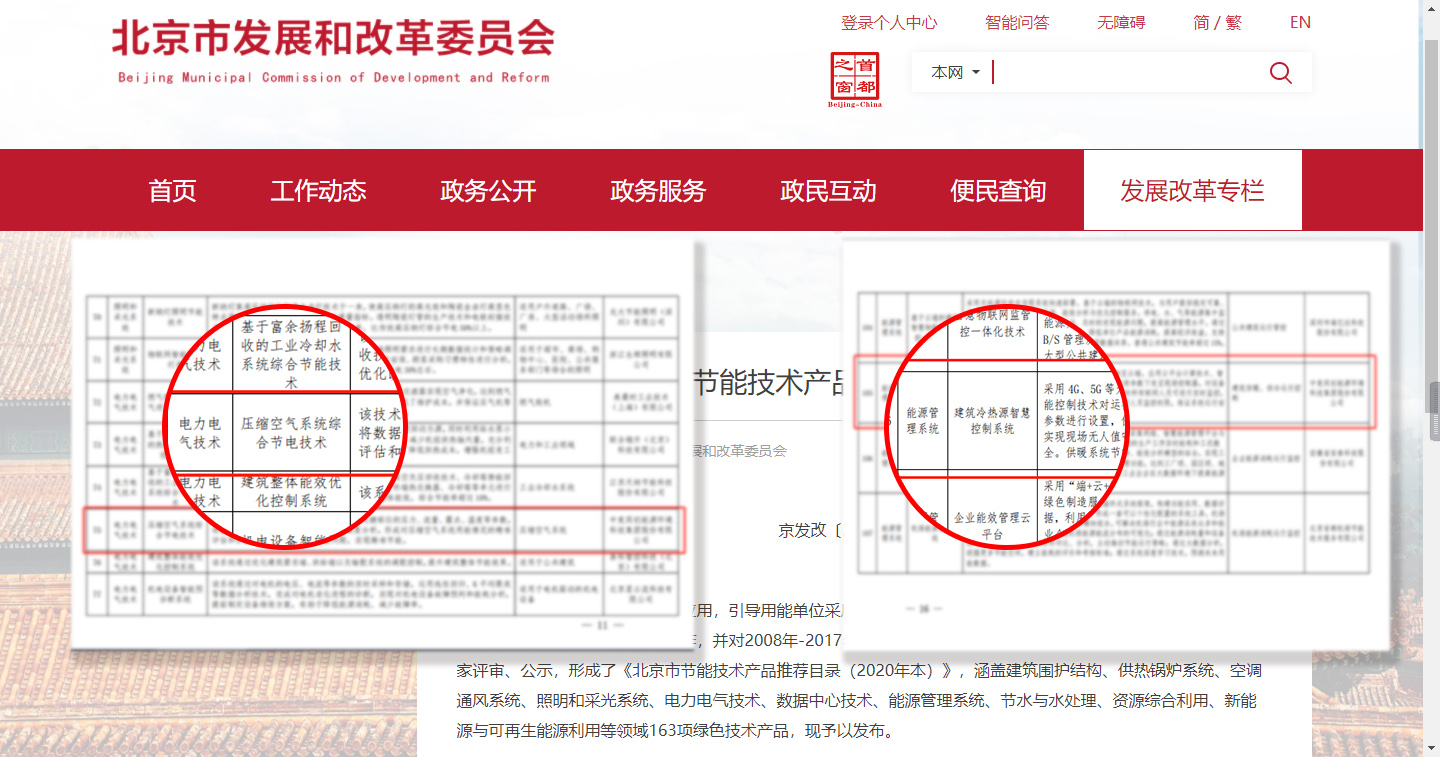Open 工作动态 navigation item
This screenshot has width=1440, height=757.
pyautogui.click(x=318, y=191)
